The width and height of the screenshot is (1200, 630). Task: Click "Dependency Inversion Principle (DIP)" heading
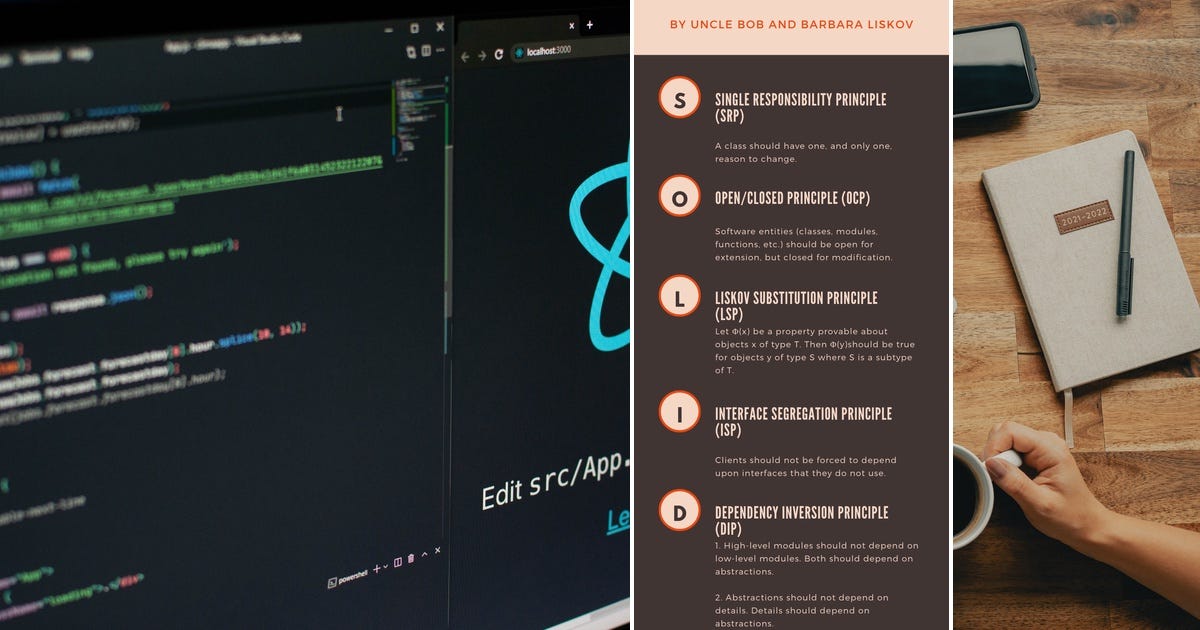pos(802,520)
